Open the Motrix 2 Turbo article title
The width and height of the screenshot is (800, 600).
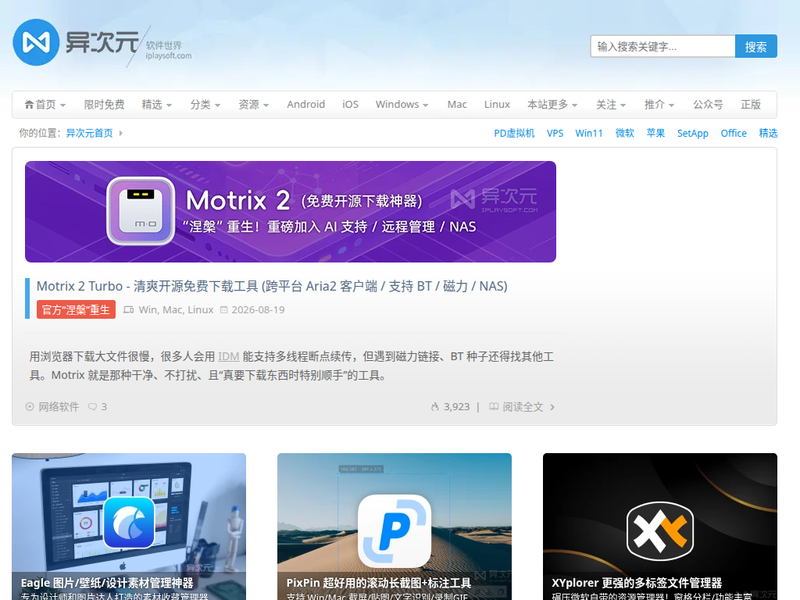pyautogui.click(x=272, y=286)
